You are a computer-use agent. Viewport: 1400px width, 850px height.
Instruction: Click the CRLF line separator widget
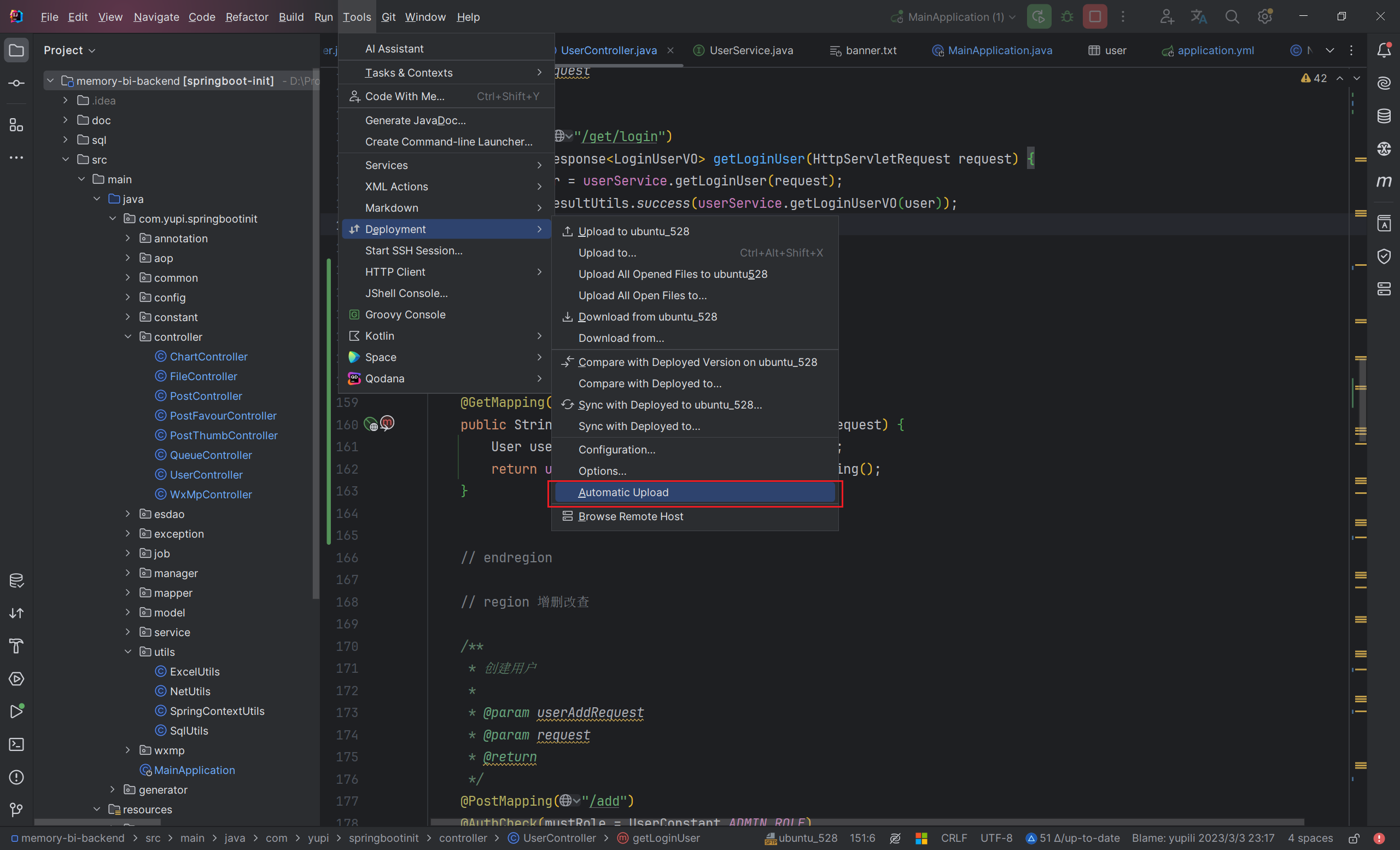(954, 838)
